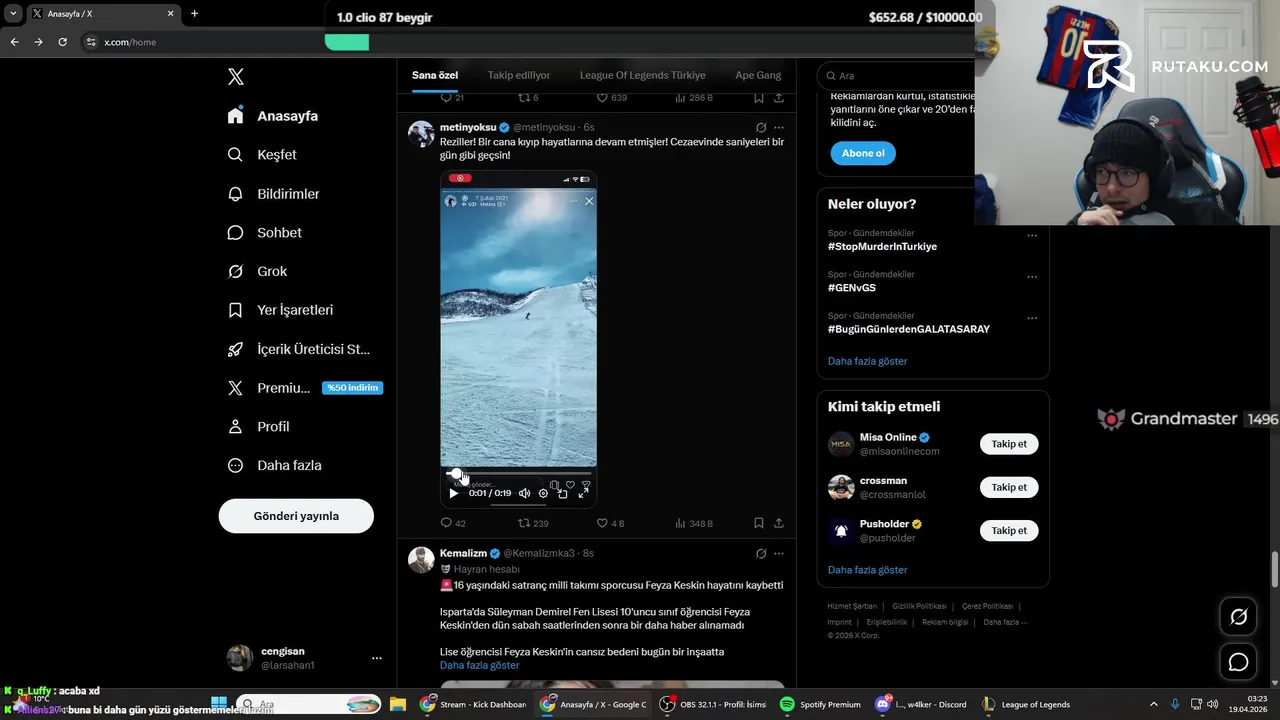
Task: Repost metinyoksu post (239)
Action: pos(533,523)
